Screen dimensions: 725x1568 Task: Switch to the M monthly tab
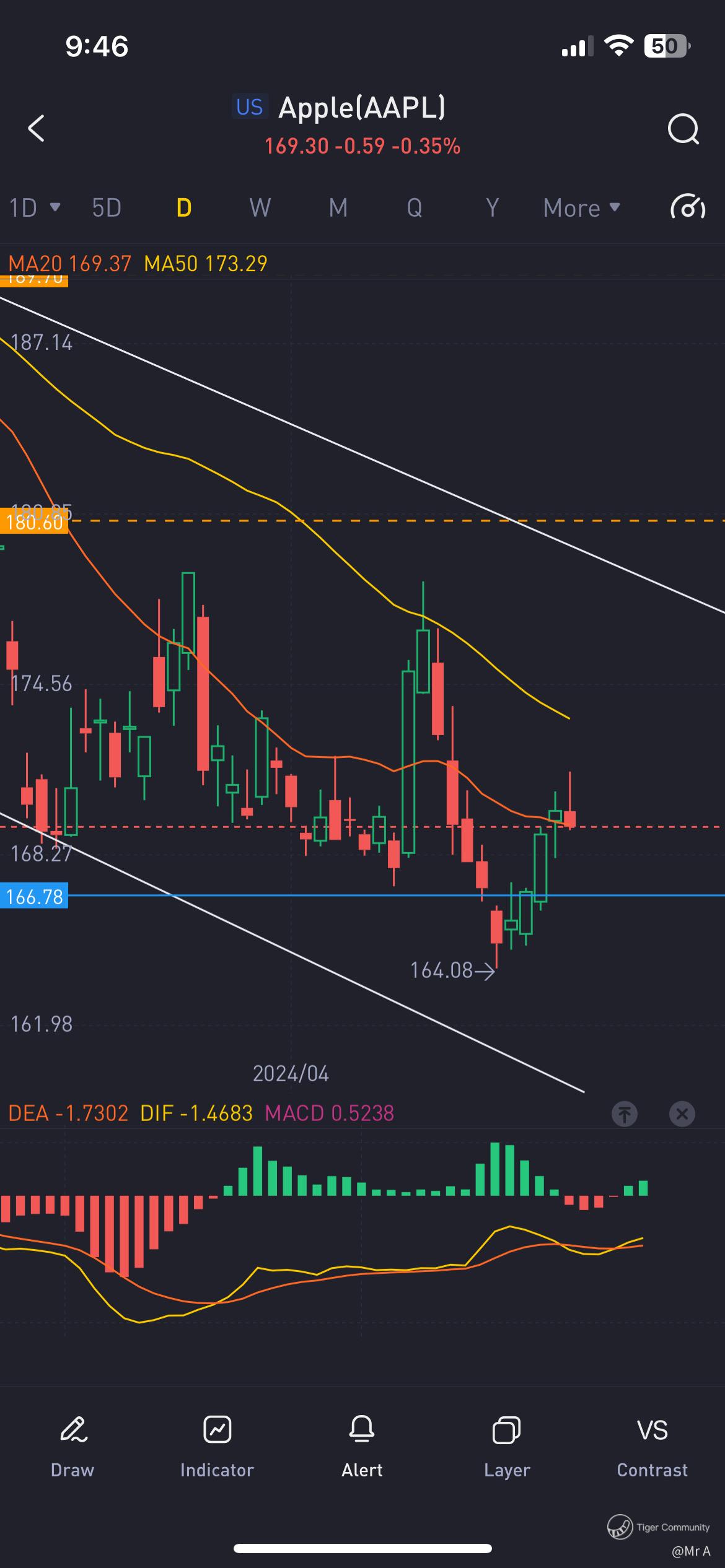pyautogui.click(x=338, y=208)
